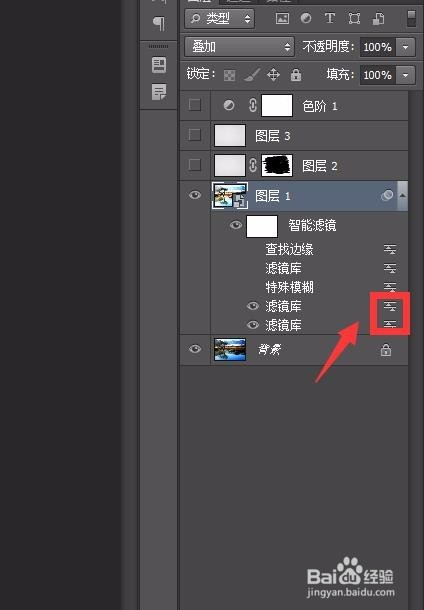Click the 色阶 1 mask link icon

click(253, 105)
